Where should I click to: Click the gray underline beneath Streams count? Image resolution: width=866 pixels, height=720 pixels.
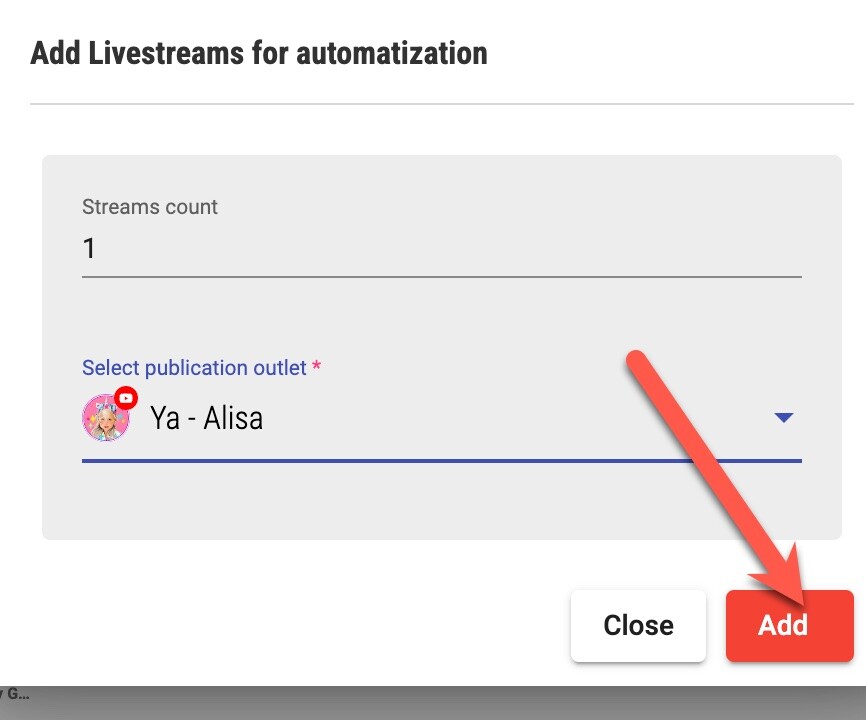440,275
